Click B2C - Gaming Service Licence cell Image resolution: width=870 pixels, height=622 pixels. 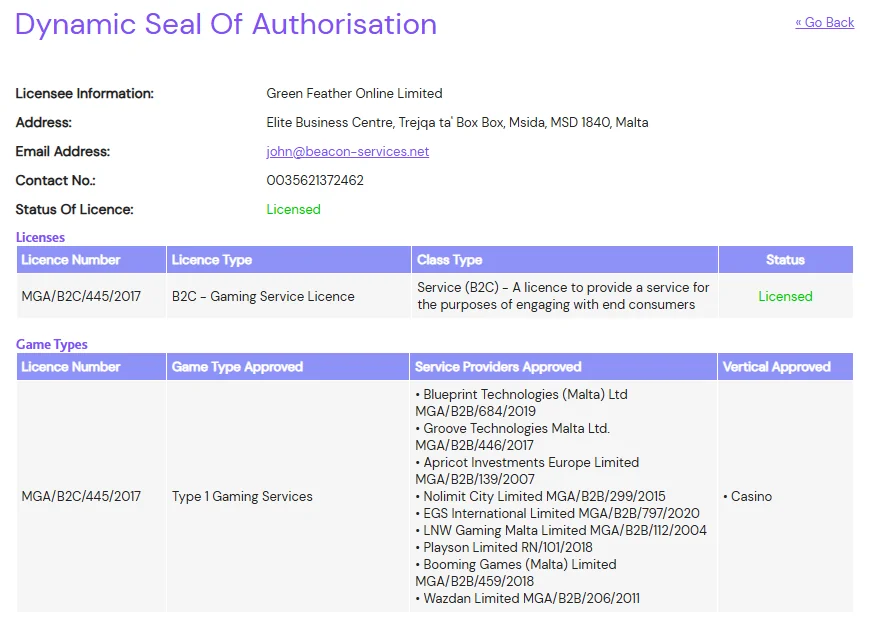point(263,297)
